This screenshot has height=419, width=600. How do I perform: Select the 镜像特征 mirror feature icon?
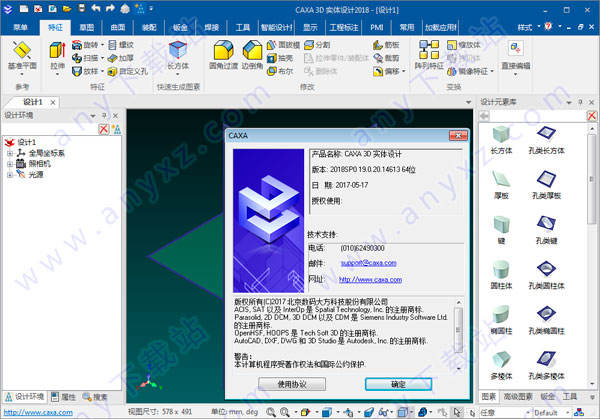(452, 71)
